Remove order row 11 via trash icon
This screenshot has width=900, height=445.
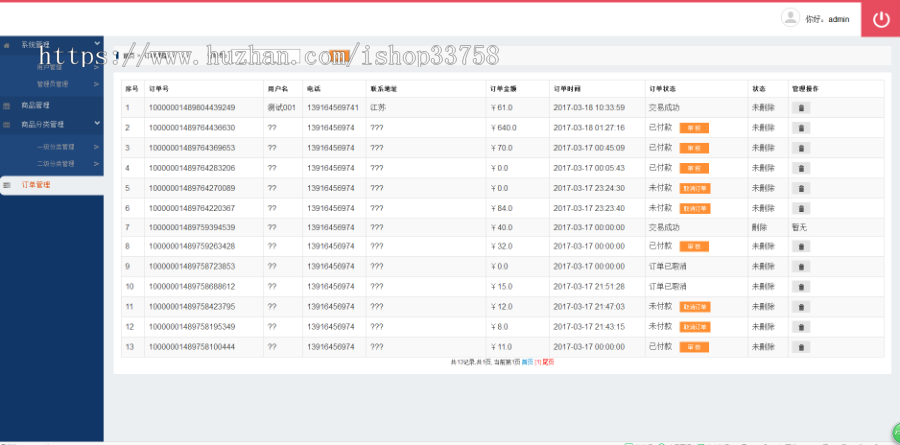coord(801,307)
